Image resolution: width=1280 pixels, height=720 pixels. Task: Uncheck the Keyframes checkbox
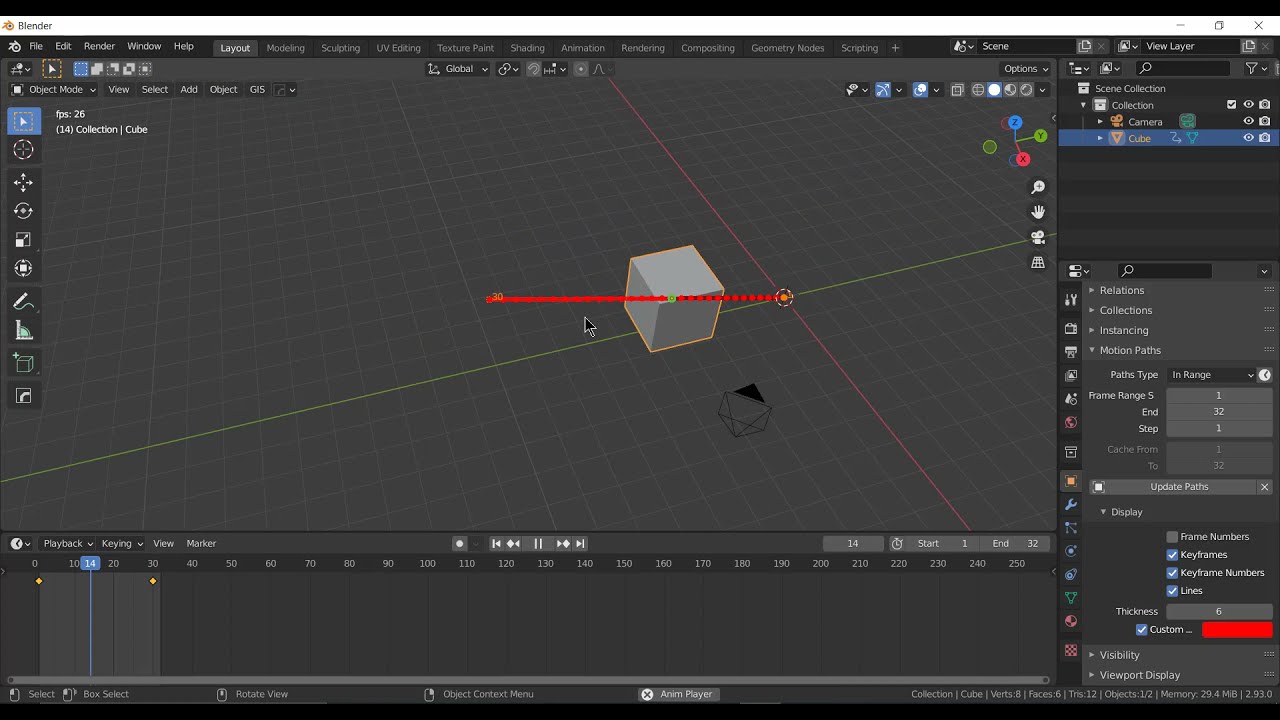pyautogui.click(x=1172, y=555)
